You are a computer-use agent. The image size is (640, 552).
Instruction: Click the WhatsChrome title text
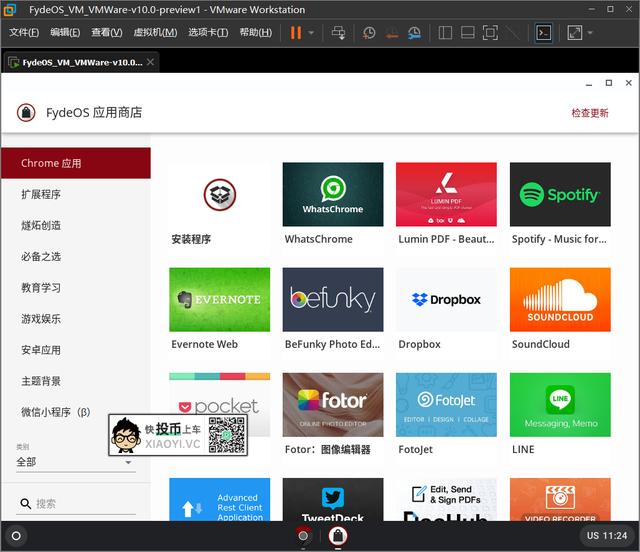[318, 239]
